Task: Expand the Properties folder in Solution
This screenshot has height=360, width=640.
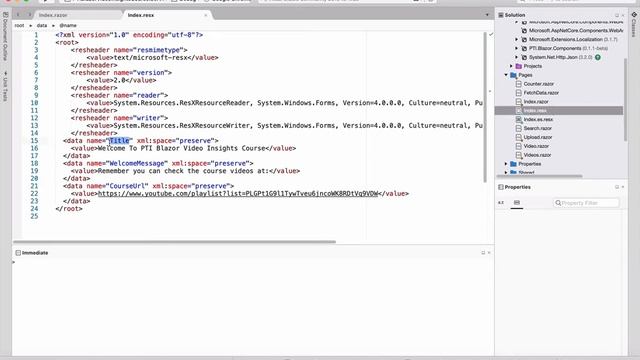Action: pyautogui.click(x=506, y=164)
